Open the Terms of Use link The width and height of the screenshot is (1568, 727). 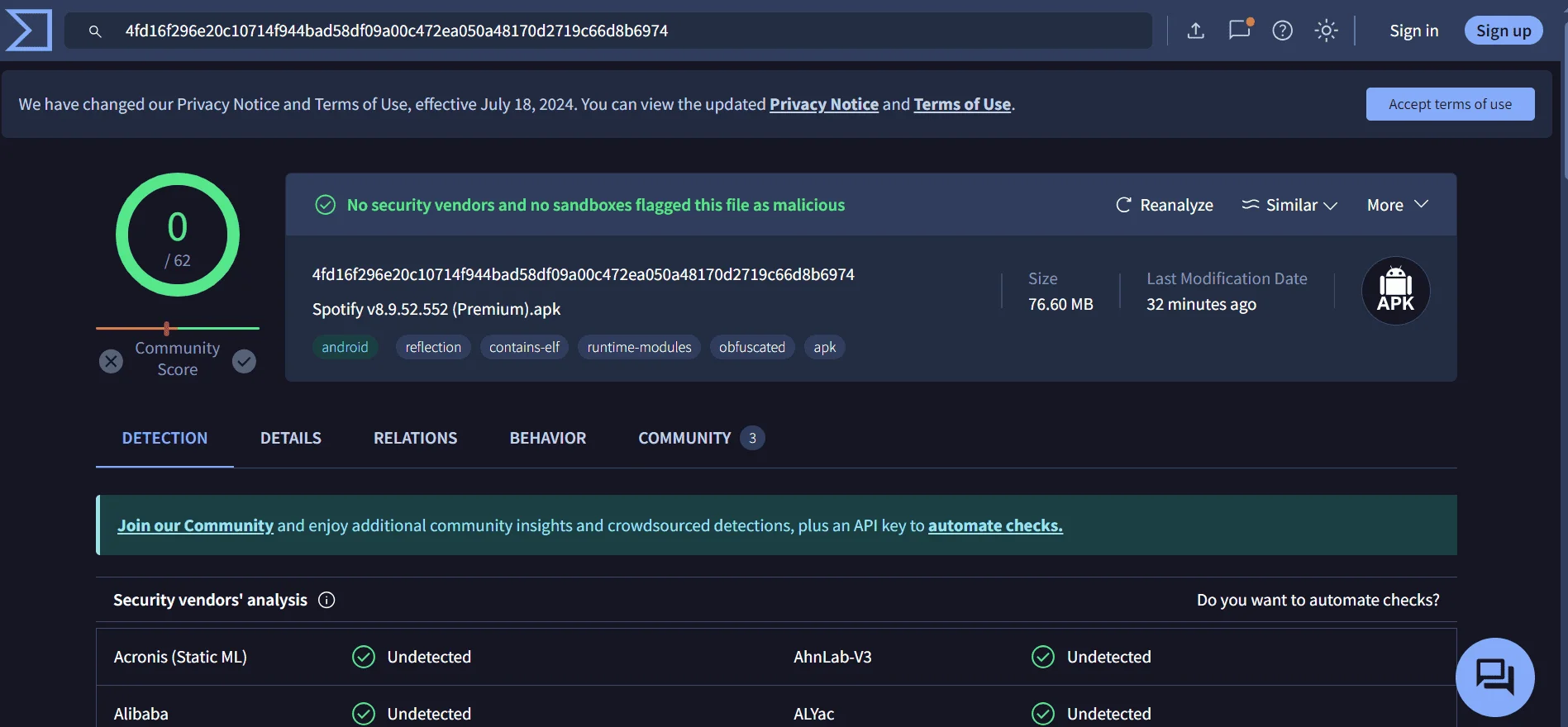[x=962, y=104]
